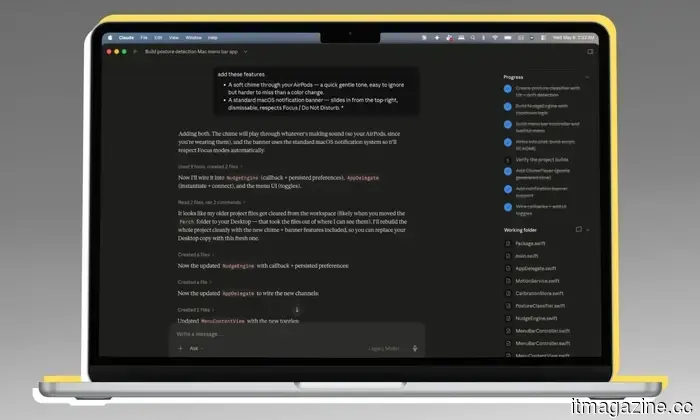The image size is (700, 420).
Task: Open the model selector in the message box
Action: [384, 349]
